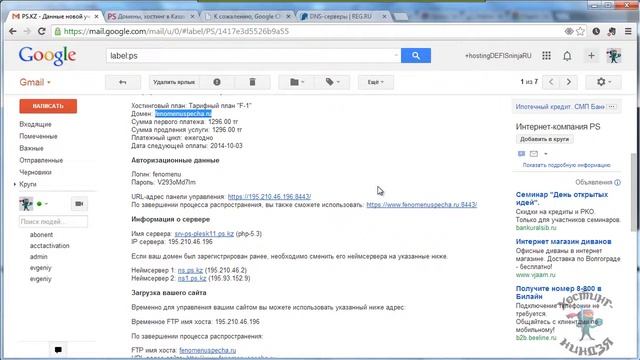Viewport: 640px width, 360px height.
Task: Switch to К сожалению, Google tab
Action: (x=248, y=16)
